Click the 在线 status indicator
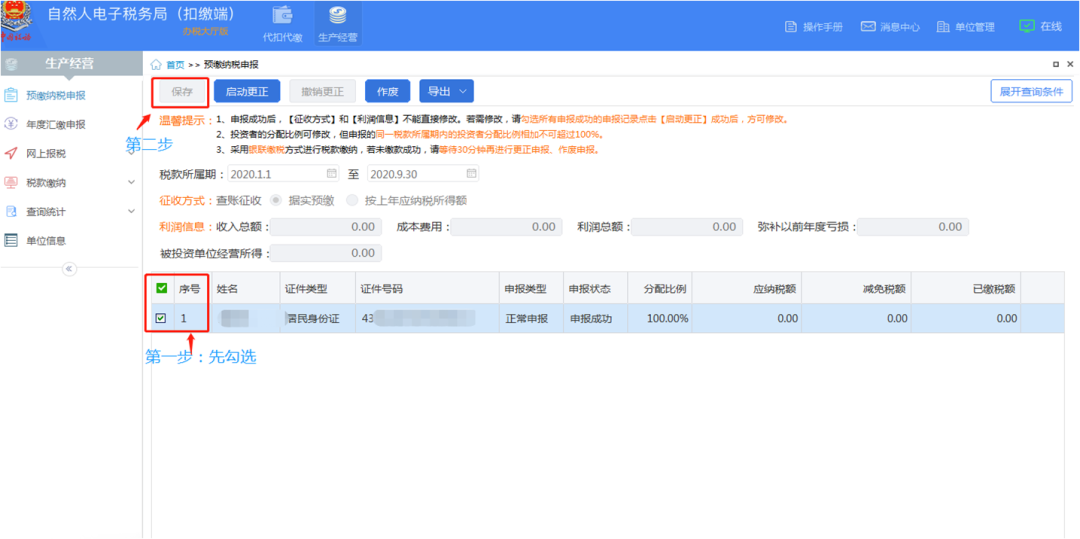Viewport: 1080px width, 539px height. tap(1040, 26)
